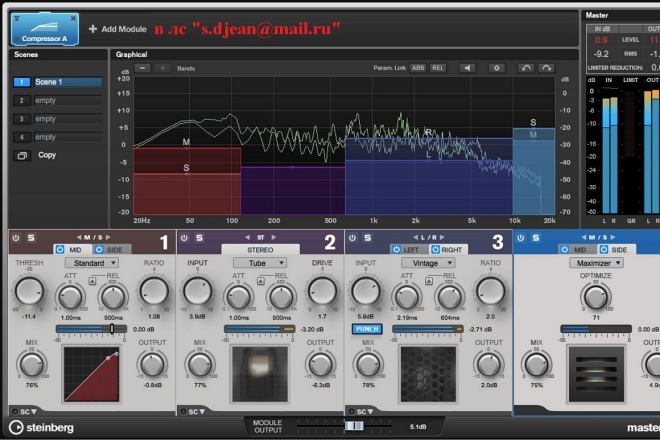Select empty scene slot 2

[58, 100]
